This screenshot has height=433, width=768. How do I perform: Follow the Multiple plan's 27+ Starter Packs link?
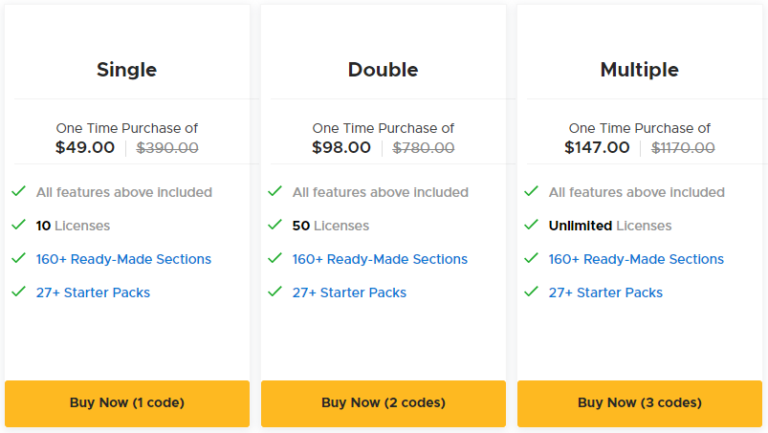coord(605,293)
